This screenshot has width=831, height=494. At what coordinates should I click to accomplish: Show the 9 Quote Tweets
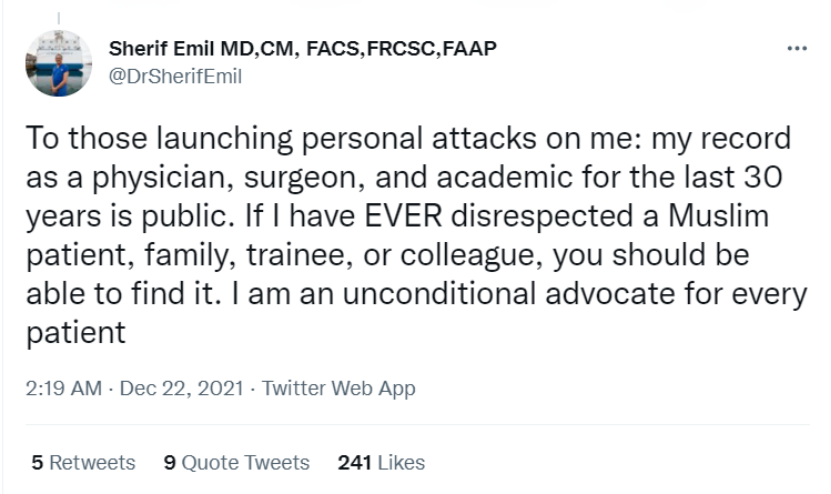(236, 462)
